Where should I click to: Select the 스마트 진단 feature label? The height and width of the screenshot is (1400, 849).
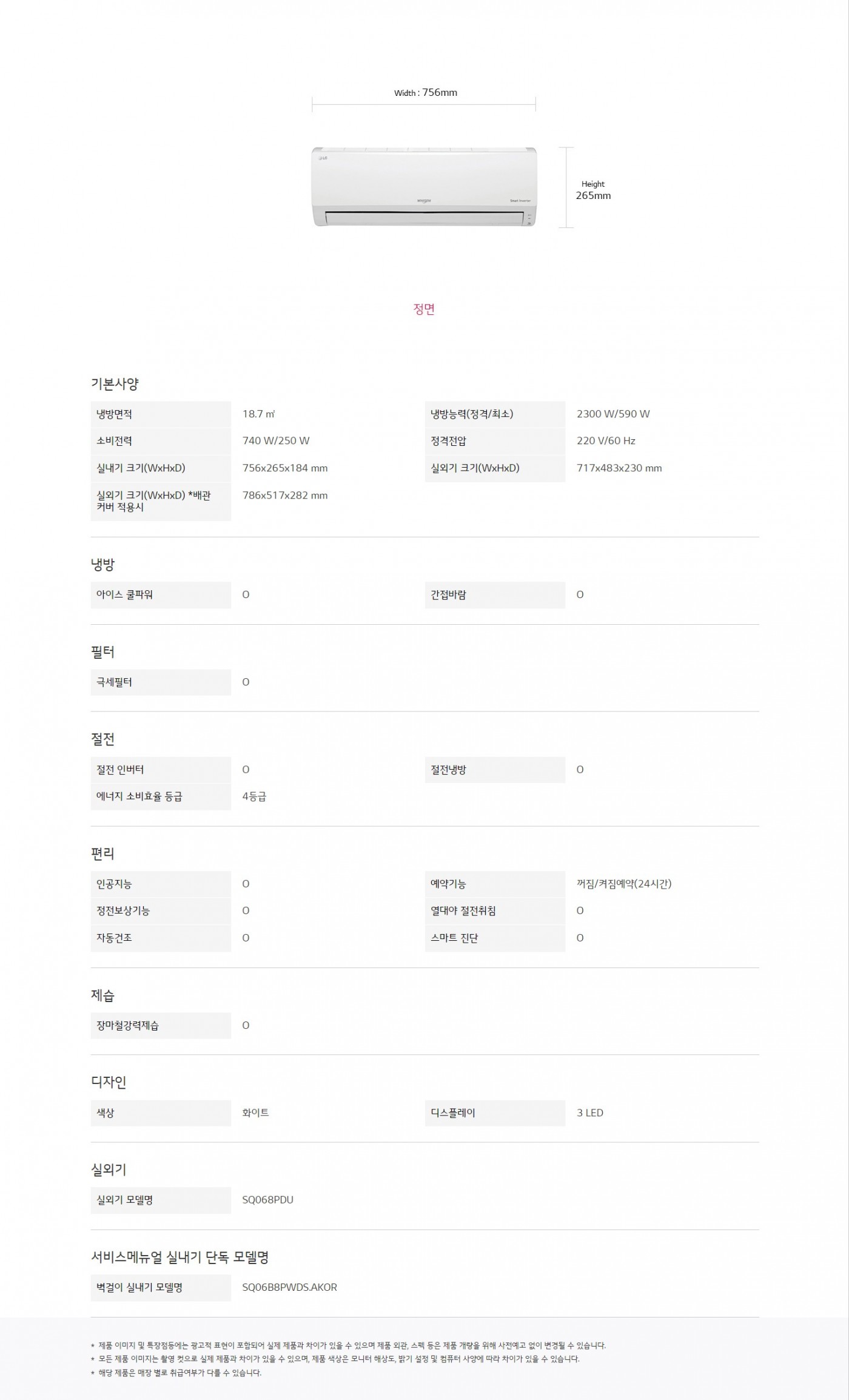tap(454, 938)
